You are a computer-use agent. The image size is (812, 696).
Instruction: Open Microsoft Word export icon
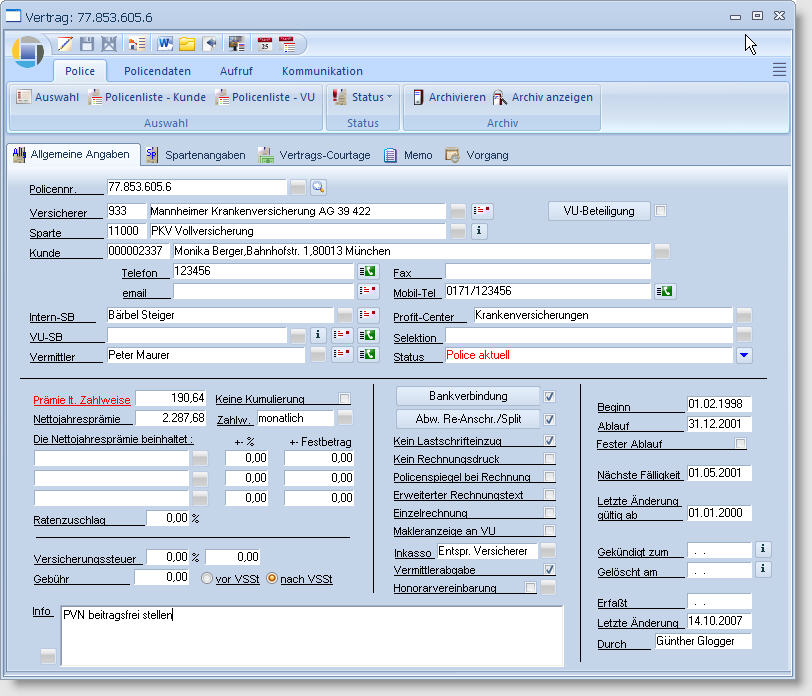tap(164, 44)
